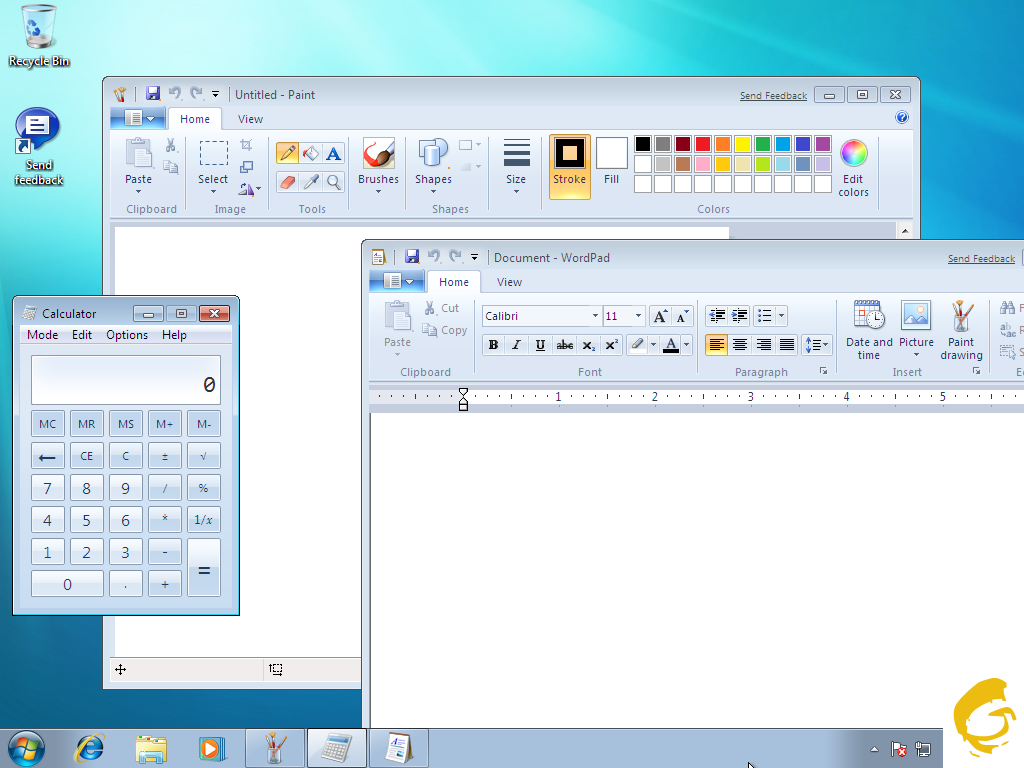Screen dimensions: 1024x768
Task: Select the Pencil tool in Paint
Action: point(287,153)
